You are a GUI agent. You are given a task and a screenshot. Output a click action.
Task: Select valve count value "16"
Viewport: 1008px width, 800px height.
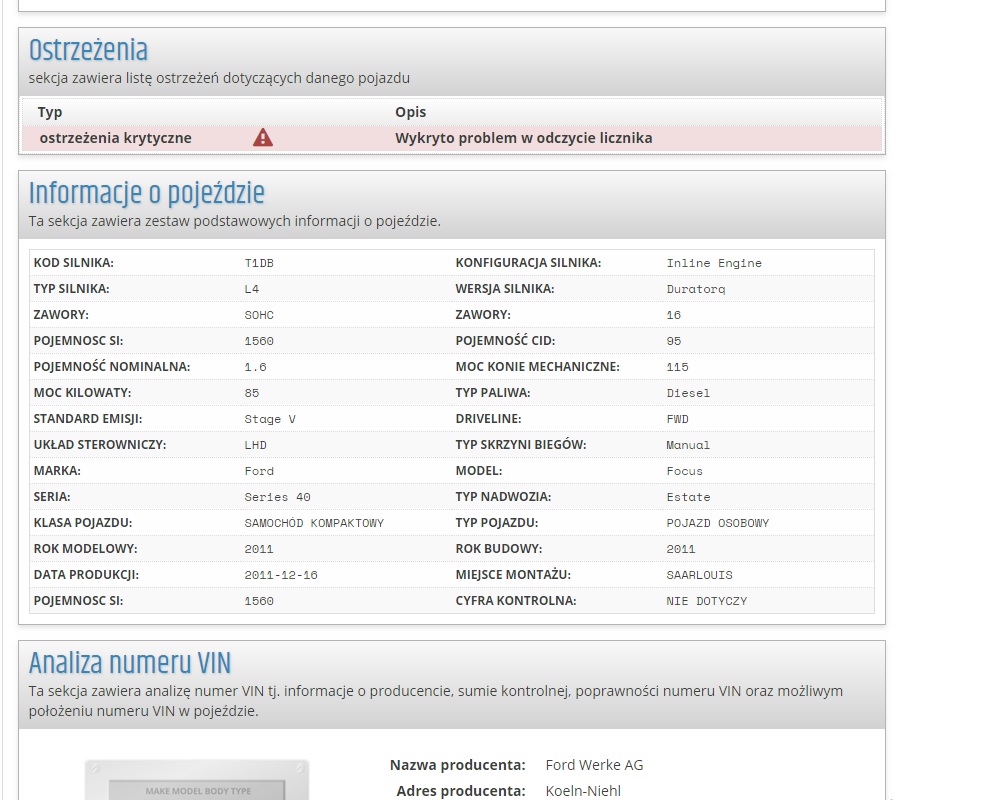(x=673, y=315)
